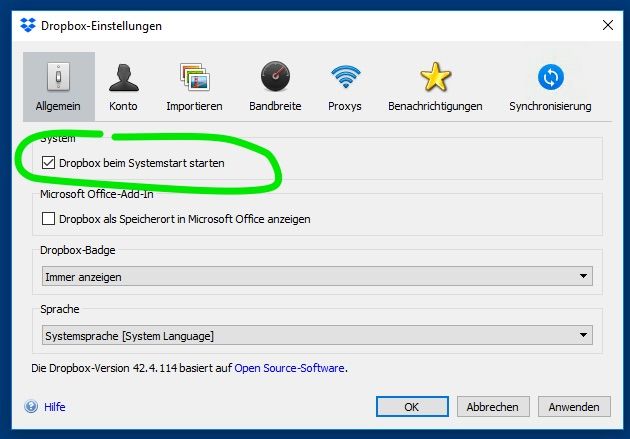Confirm settings with the OK button

coord(412,407)
